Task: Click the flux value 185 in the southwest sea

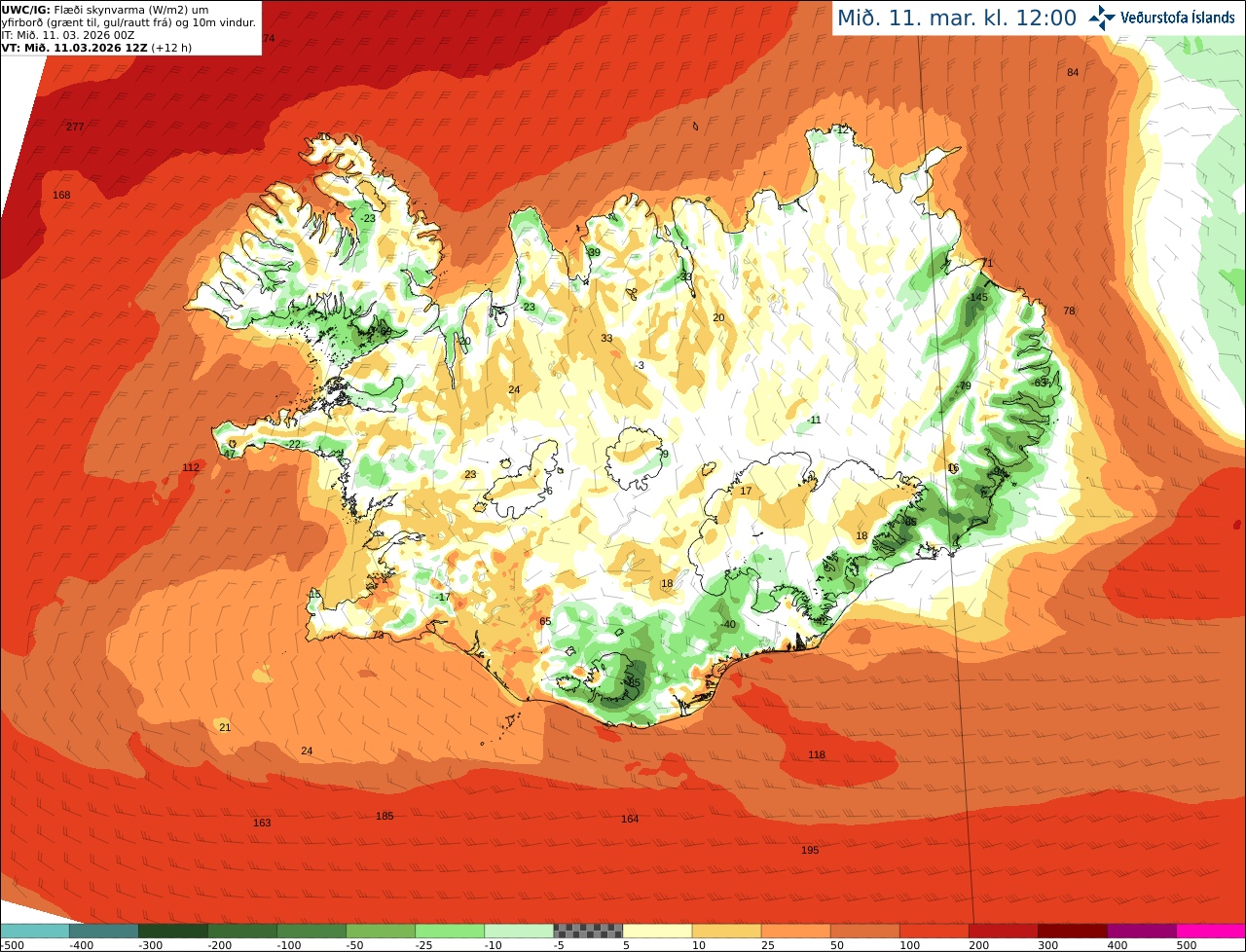Action: 385,817
